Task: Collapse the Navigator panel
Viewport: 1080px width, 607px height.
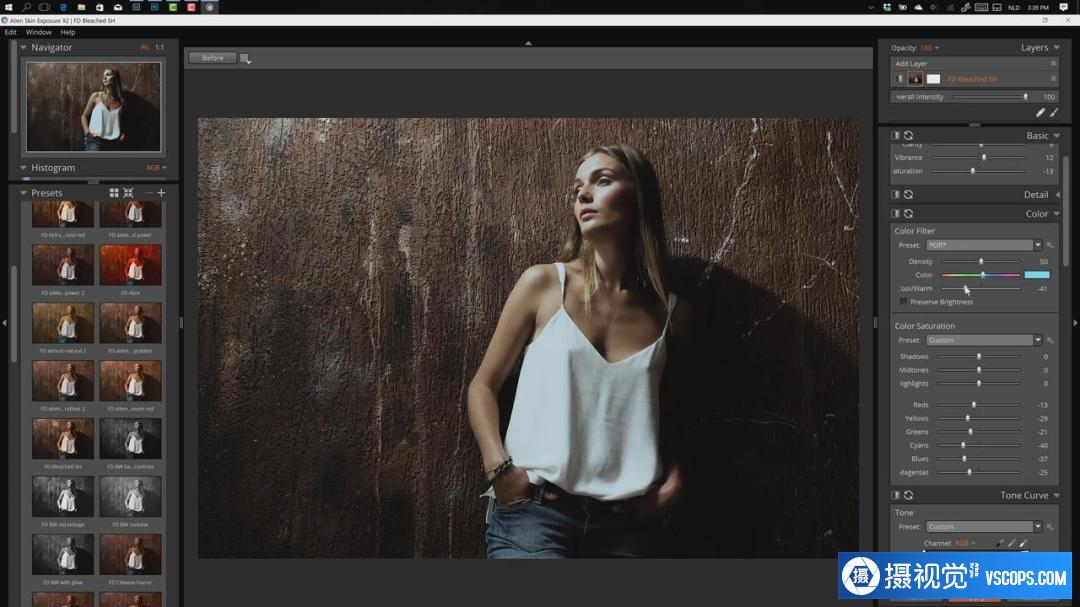Action: (23, 48)
